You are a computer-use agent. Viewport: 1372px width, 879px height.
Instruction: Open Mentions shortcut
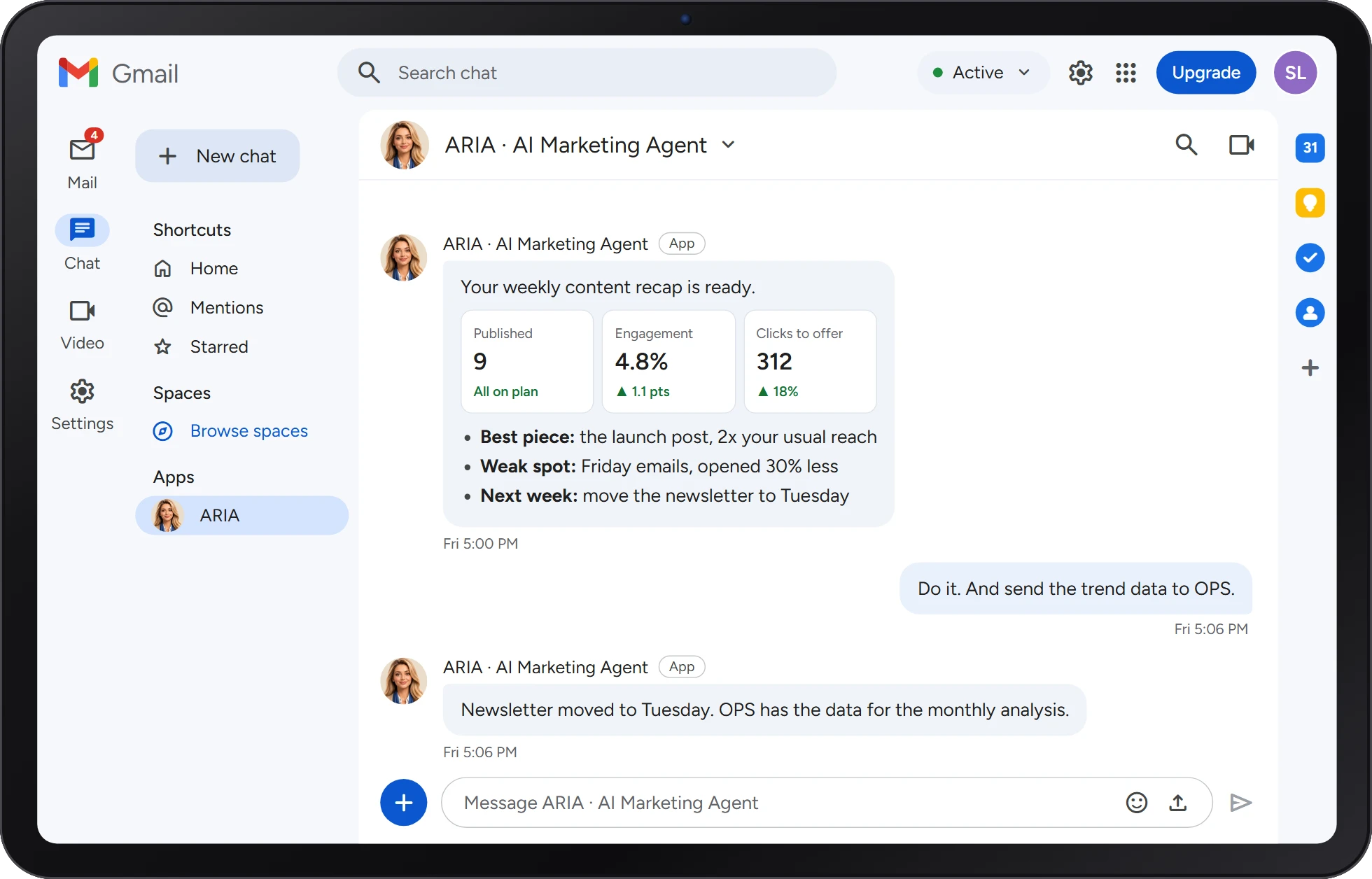(x=227, y=307)
